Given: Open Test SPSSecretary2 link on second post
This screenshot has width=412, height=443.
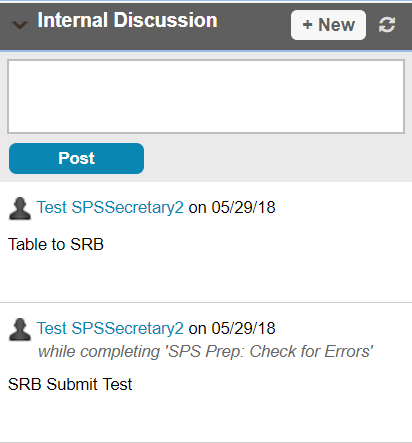Looking at the screenshot, I should (x=110, y=328).
